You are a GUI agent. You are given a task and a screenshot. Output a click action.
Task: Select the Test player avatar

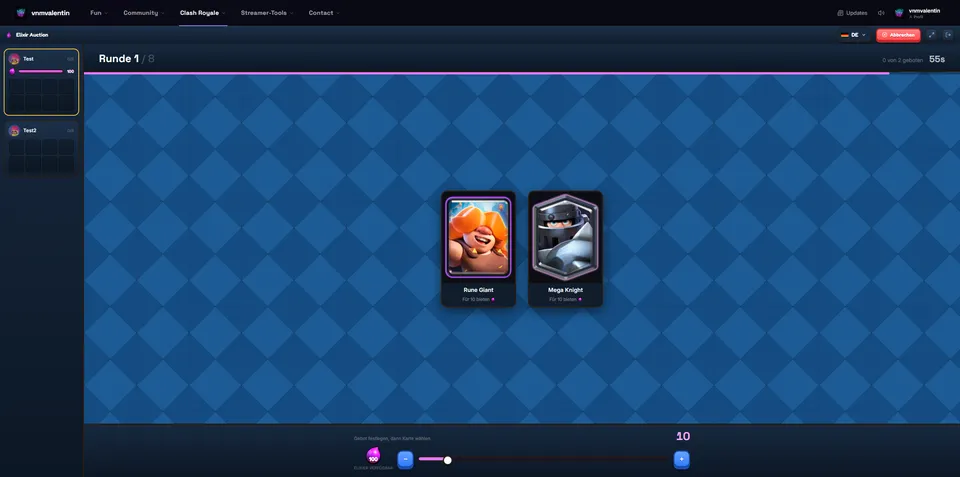coord(14,59)
